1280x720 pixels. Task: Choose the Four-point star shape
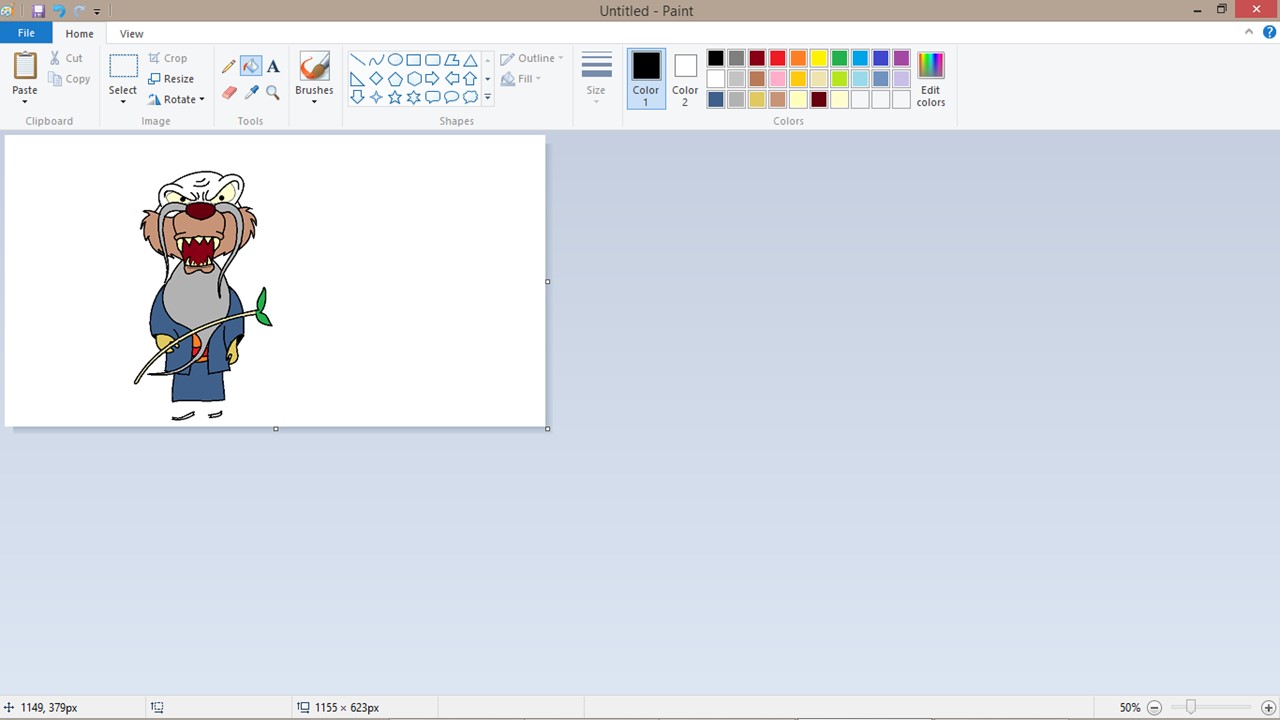(376, 97)
